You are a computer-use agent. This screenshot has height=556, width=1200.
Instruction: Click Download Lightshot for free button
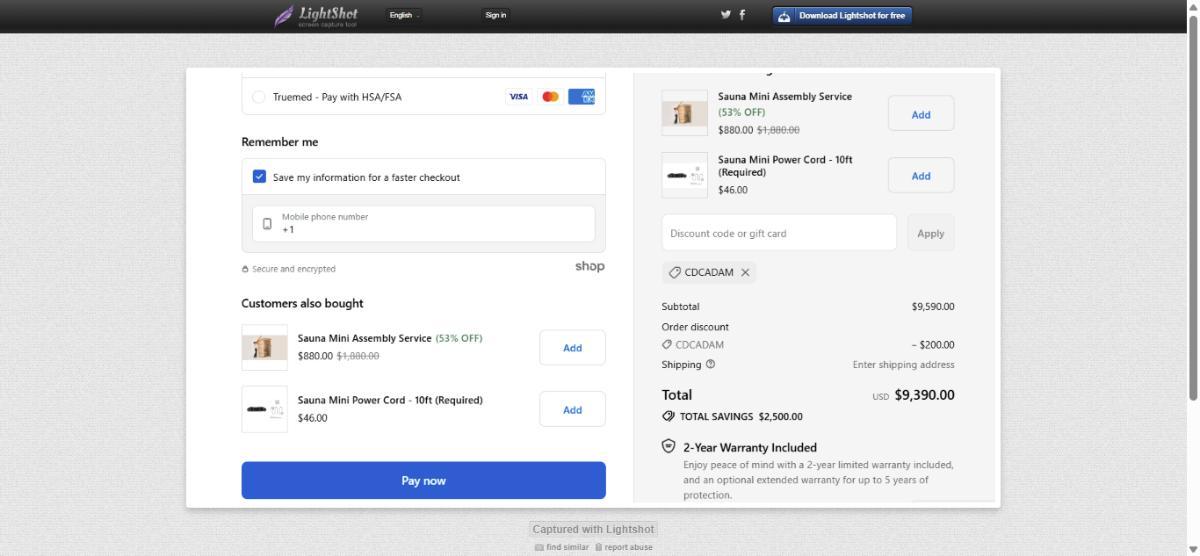click(x=842, y=15)
